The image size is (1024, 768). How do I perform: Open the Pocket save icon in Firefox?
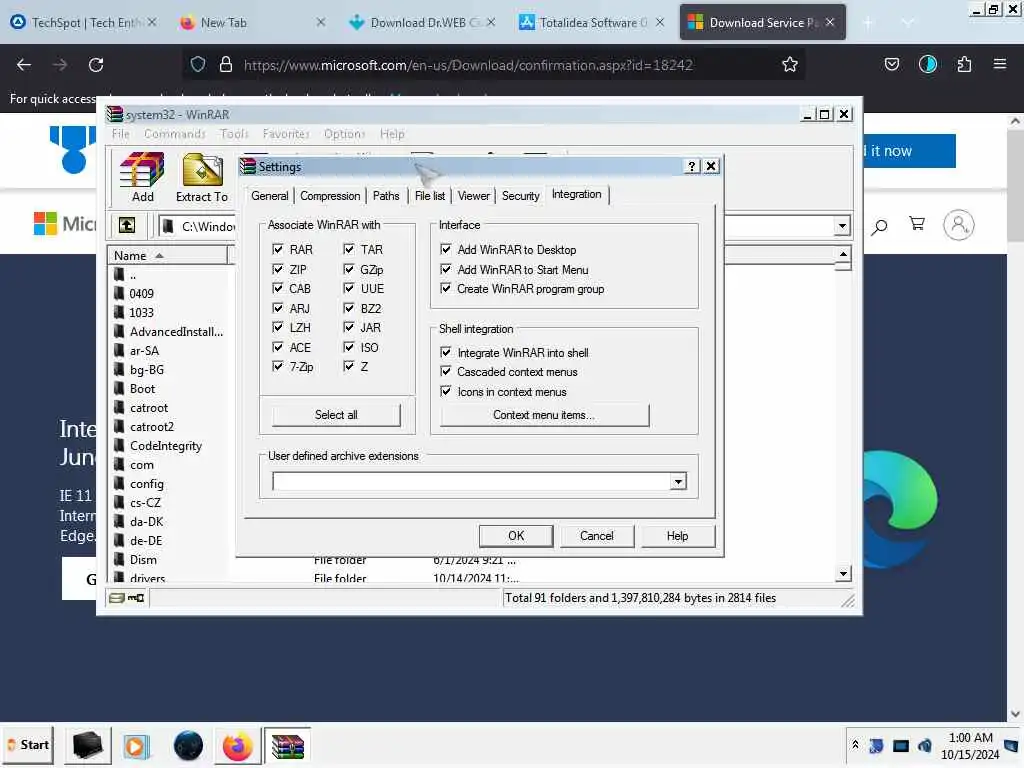(891, 65)
